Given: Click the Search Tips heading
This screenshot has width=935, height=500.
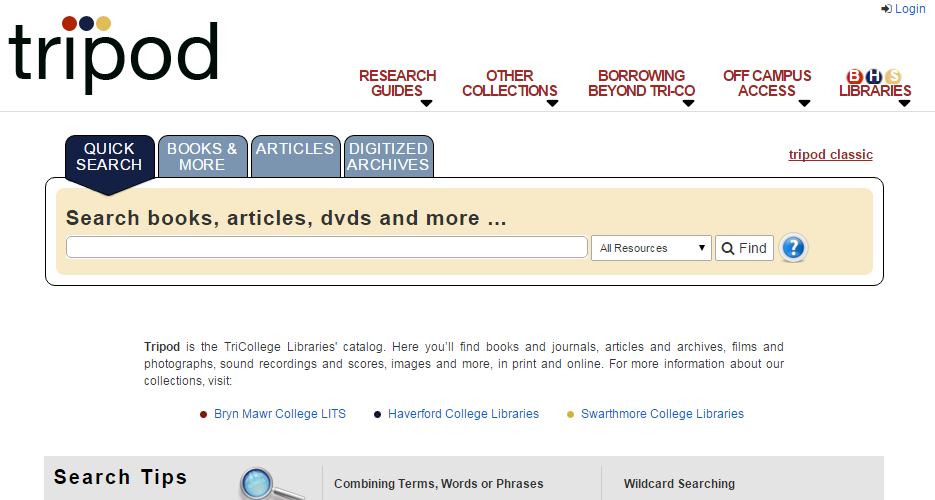Looking at the screenshot, I should pos(120,477).
